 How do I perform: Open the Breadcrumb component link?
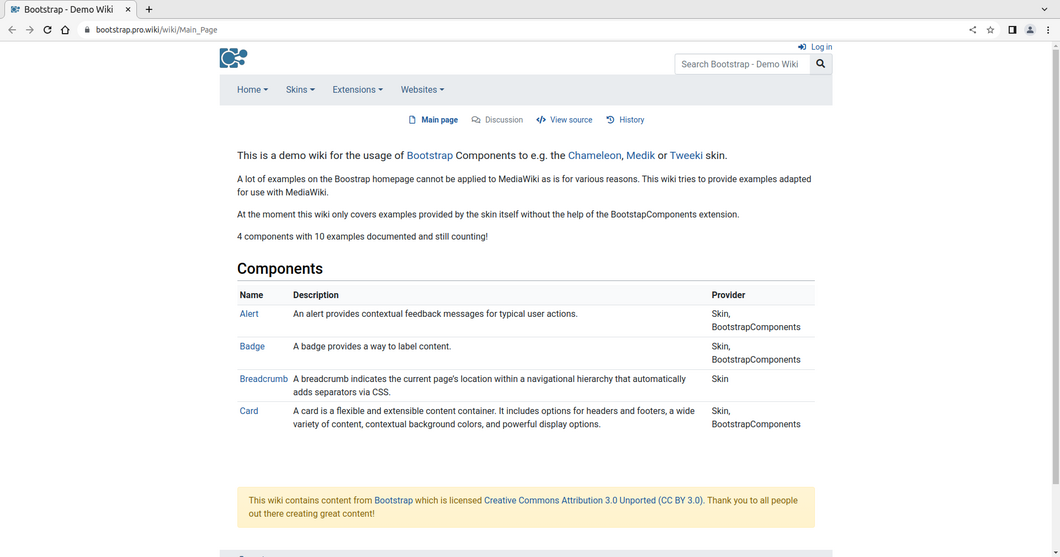pyautogui.click(x=264, y=379)
